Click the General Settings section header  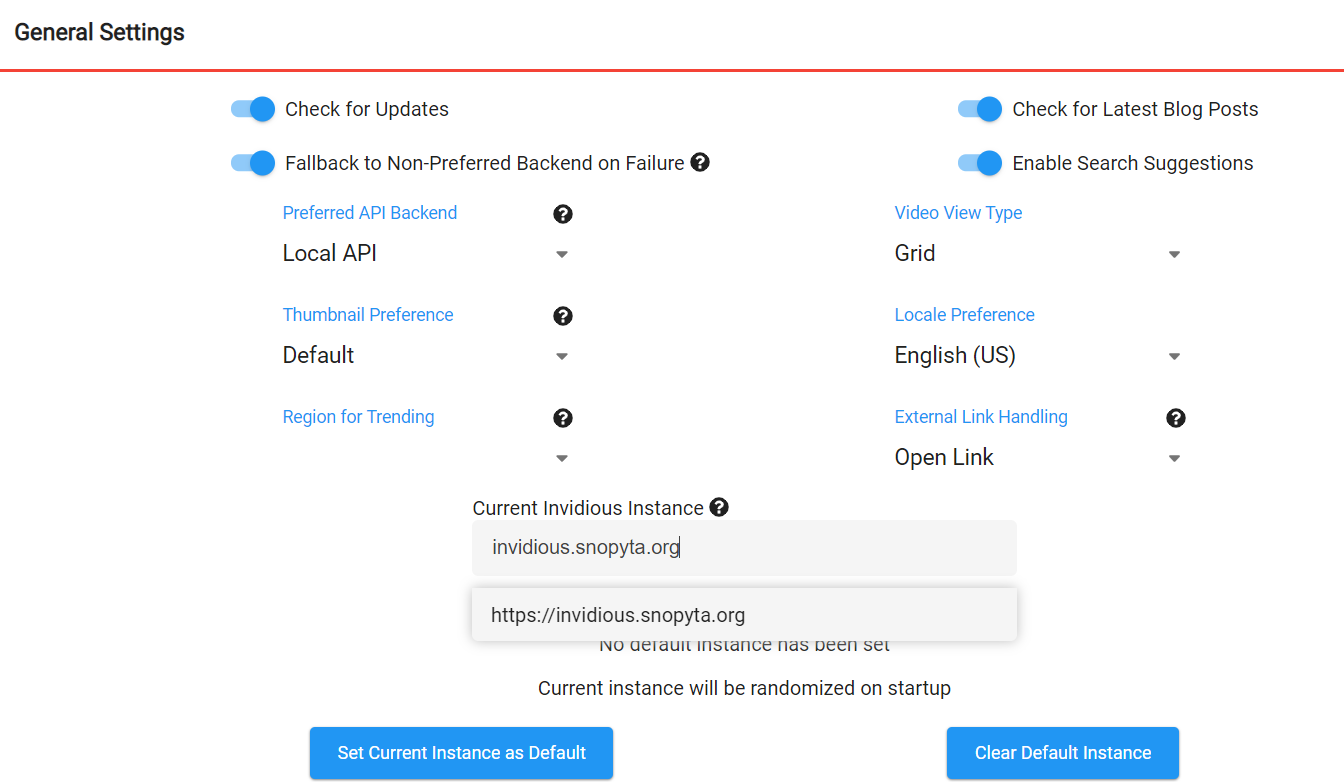(x=99, y=32)
